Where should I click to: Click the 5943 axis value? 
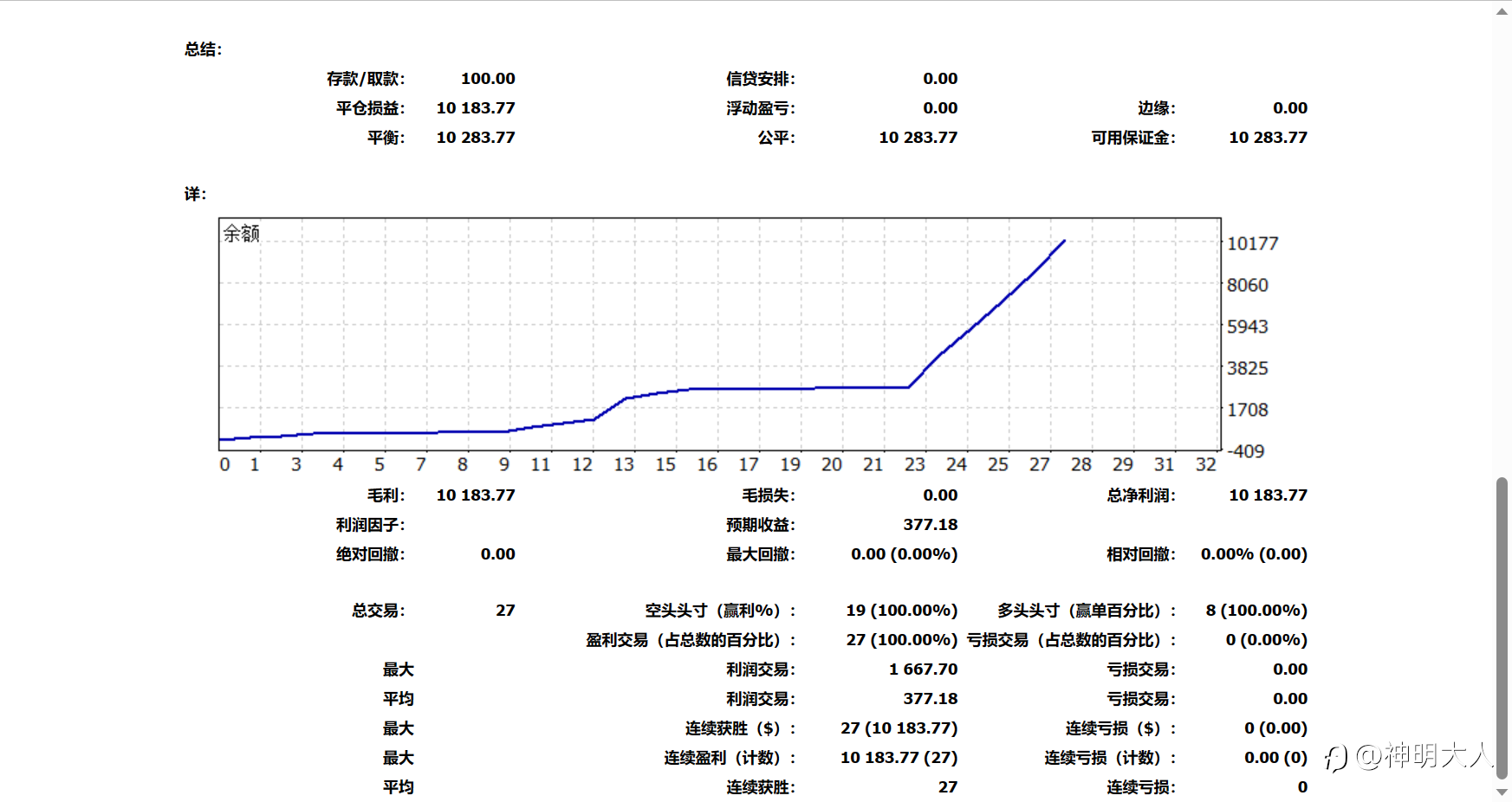click(1248, 327)
